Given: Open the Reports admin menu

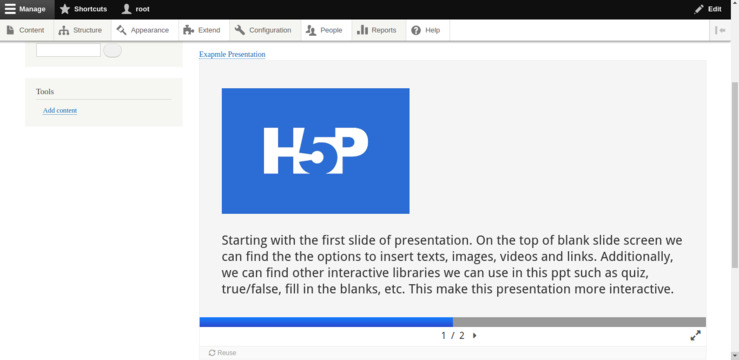Looking at the screenshot, I should (x=378, y=30).
